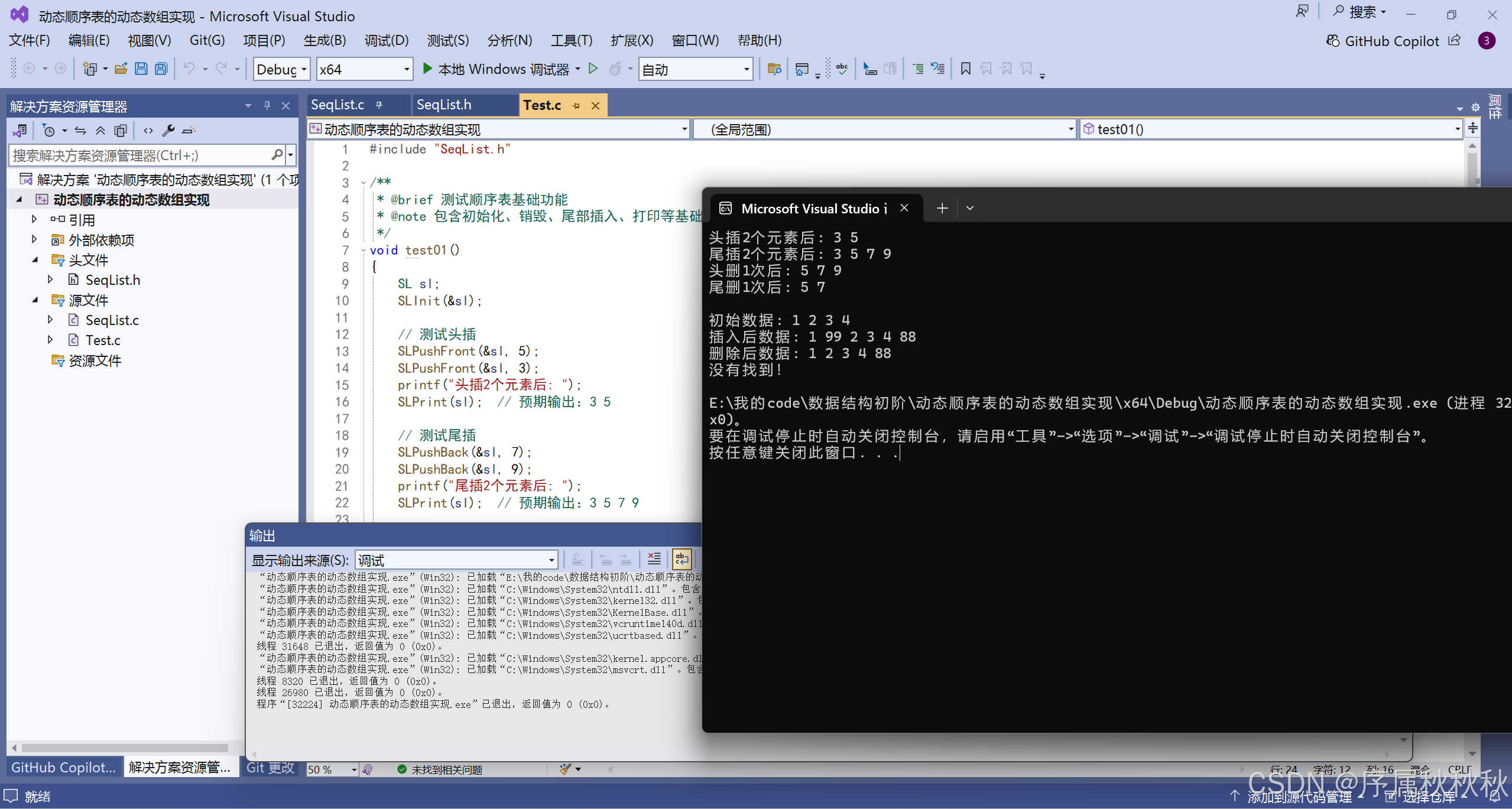Click the bookmark toggle toolbar icon

[965, 69]
